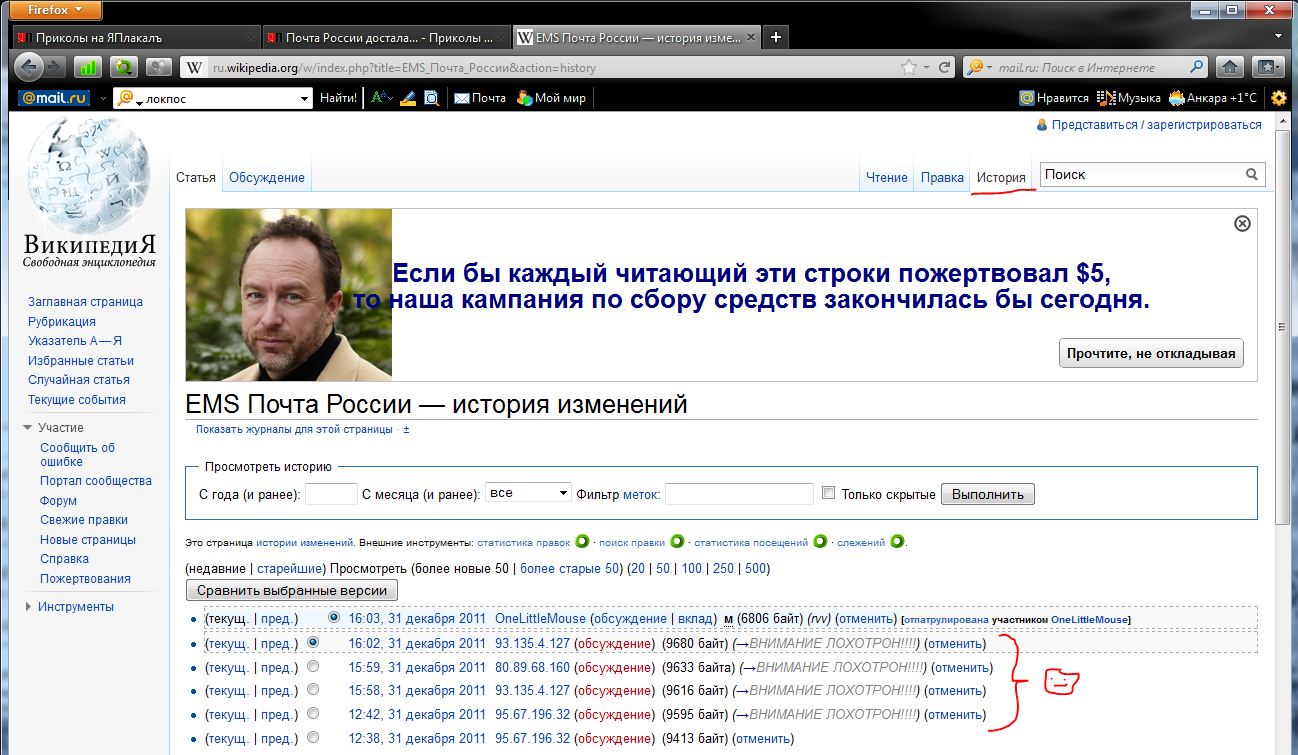Open the list all tabs dropdown arrow

pos(1278,38)
